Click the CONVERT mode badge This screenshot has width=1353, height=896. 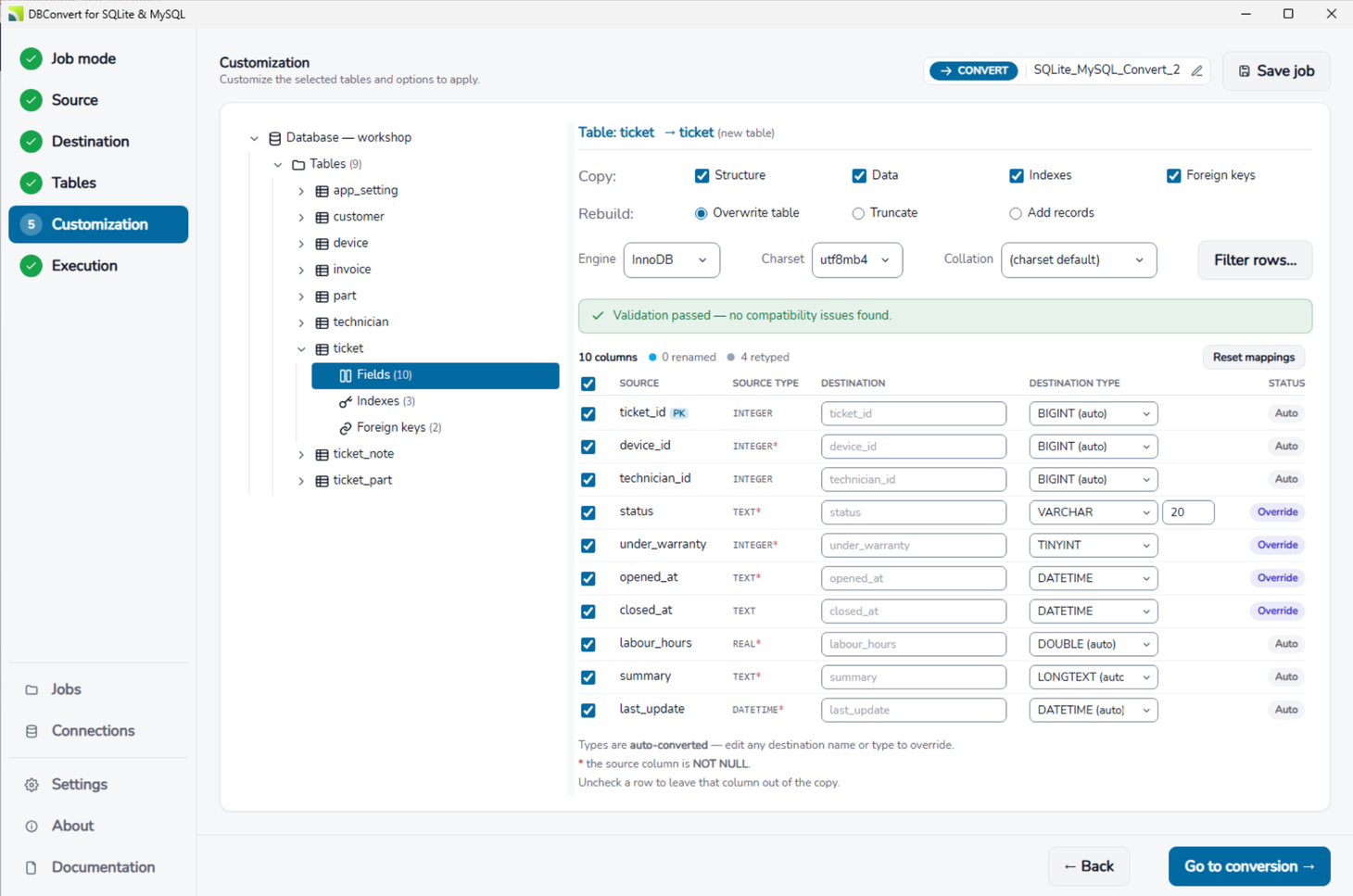[974, 71]
